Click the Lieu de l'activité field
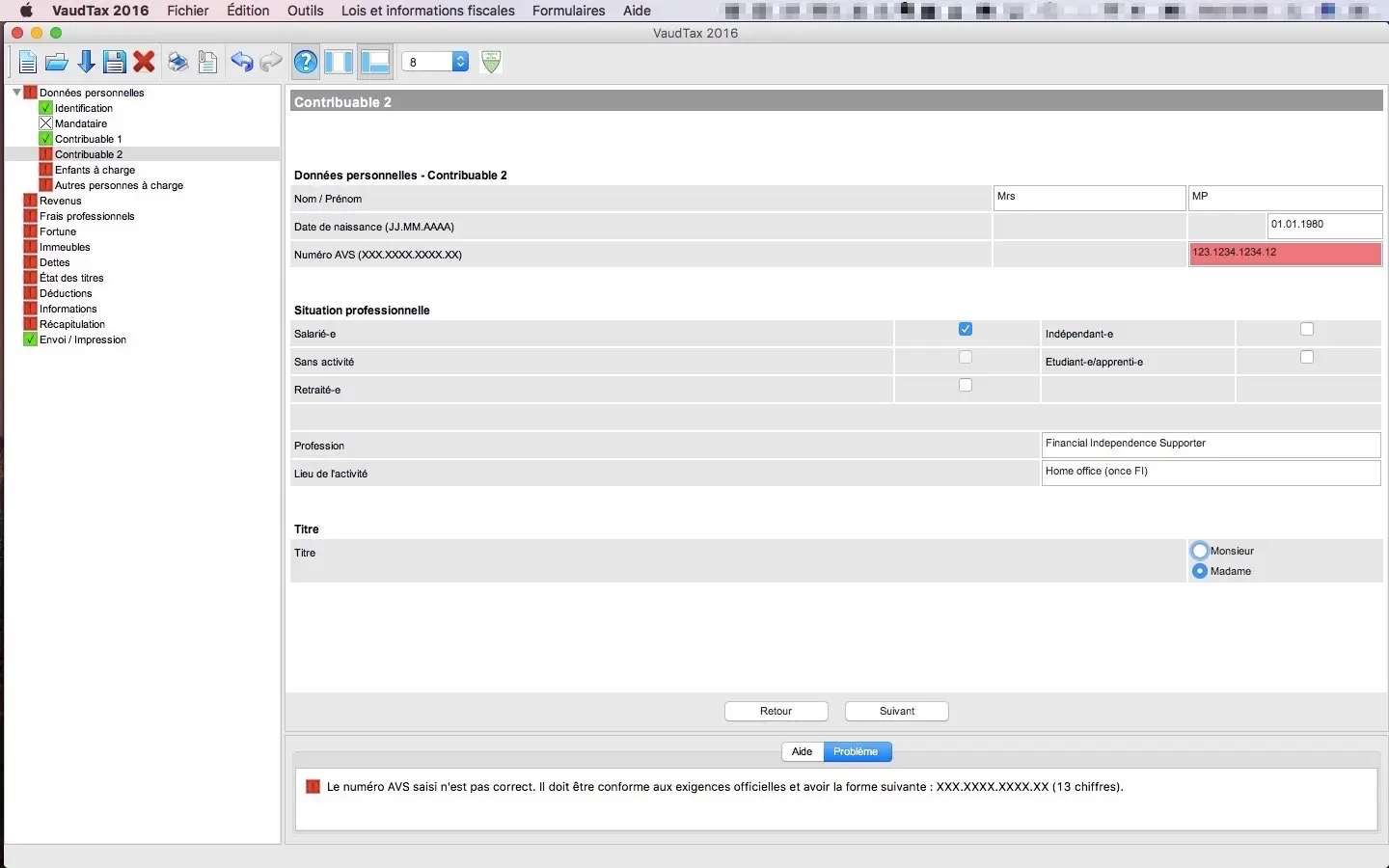Viewport: 1389px width, 868px height. (x=1211, y=473)
